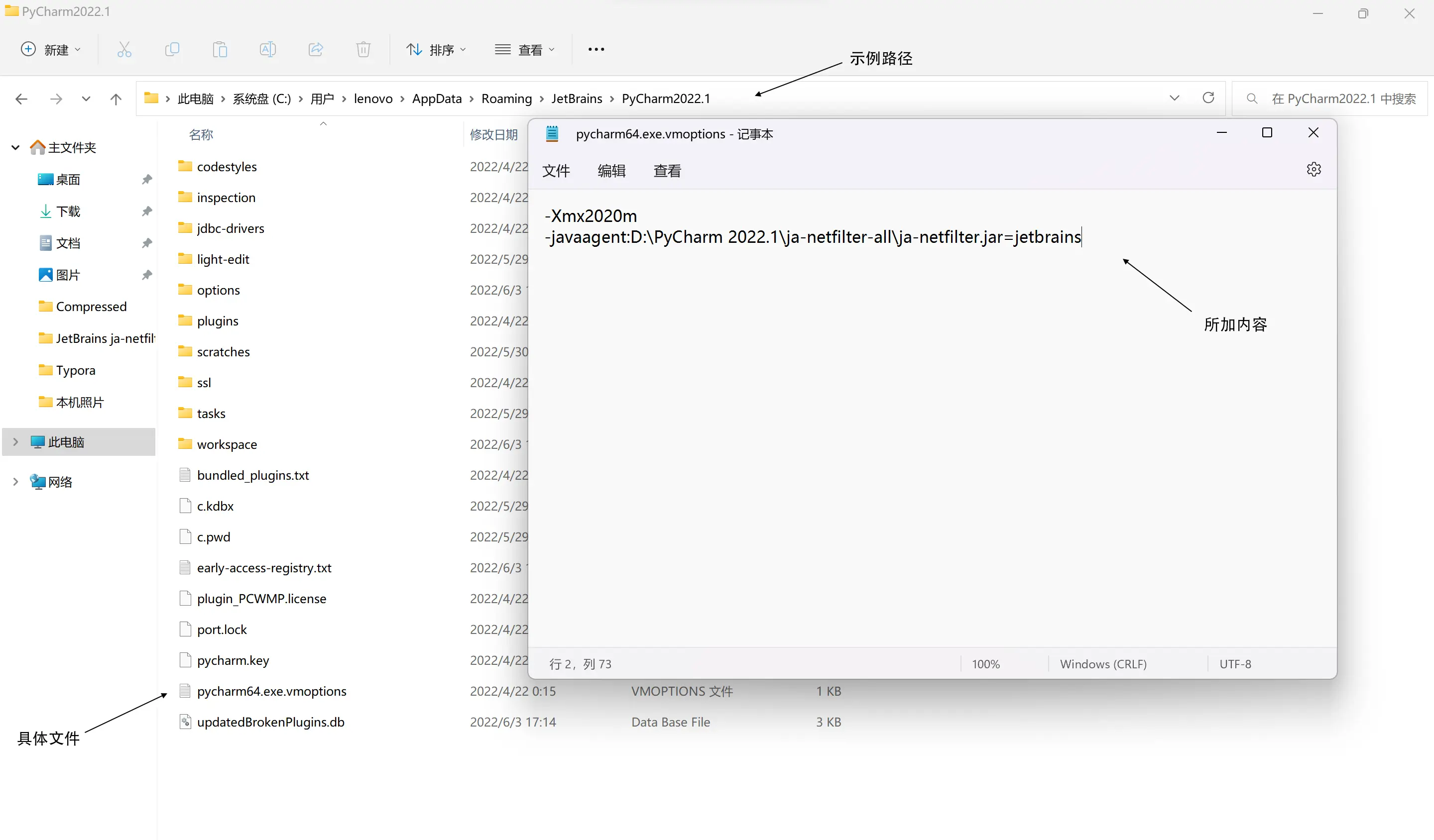Click the JetBrains breadcrumb segment

tap(577, 99)
